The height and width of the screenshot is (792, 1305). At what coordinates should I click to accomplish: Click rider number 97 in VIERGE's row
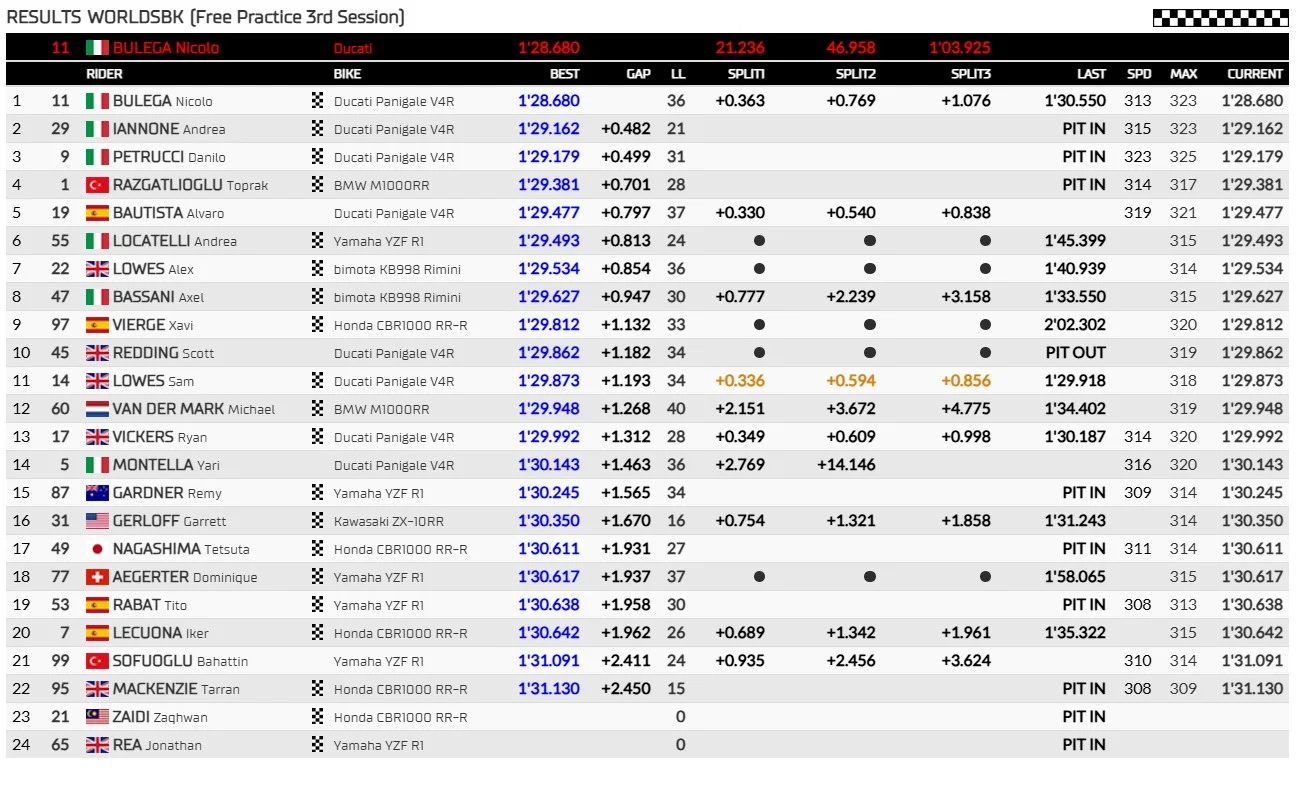(x=60, y=325)
